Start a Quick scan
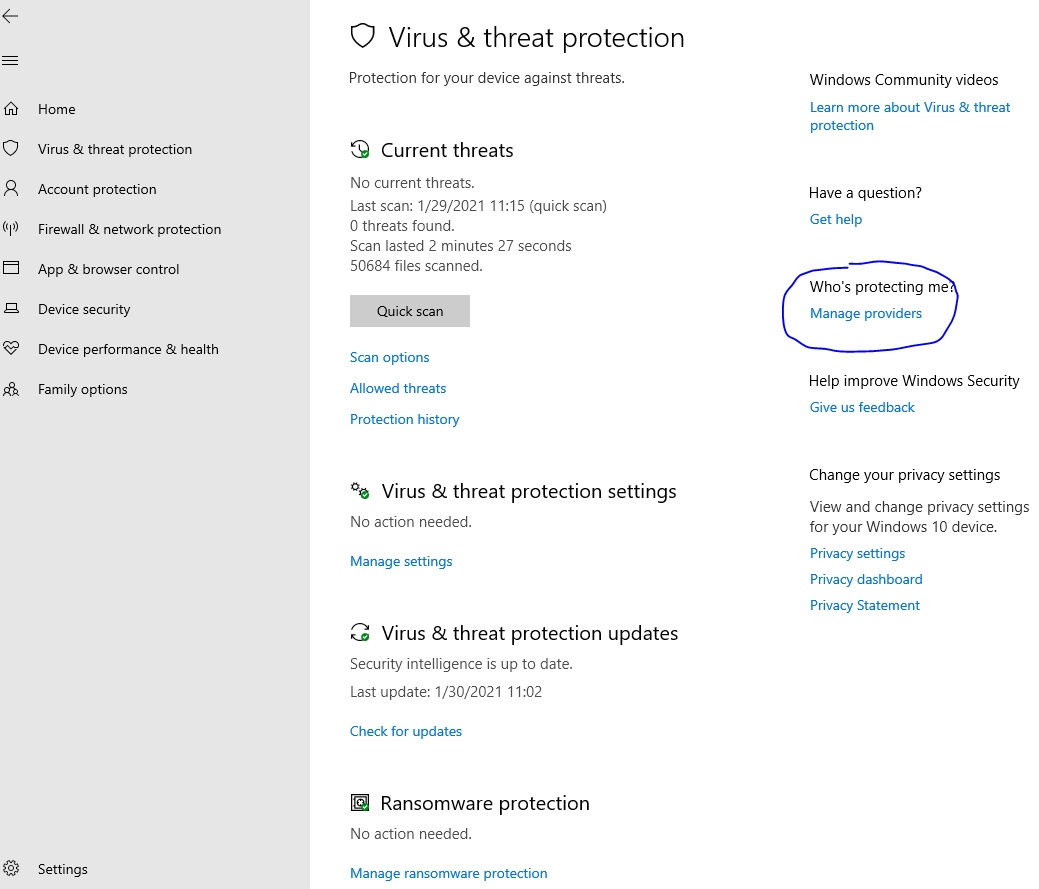 [x=410, y=311]
